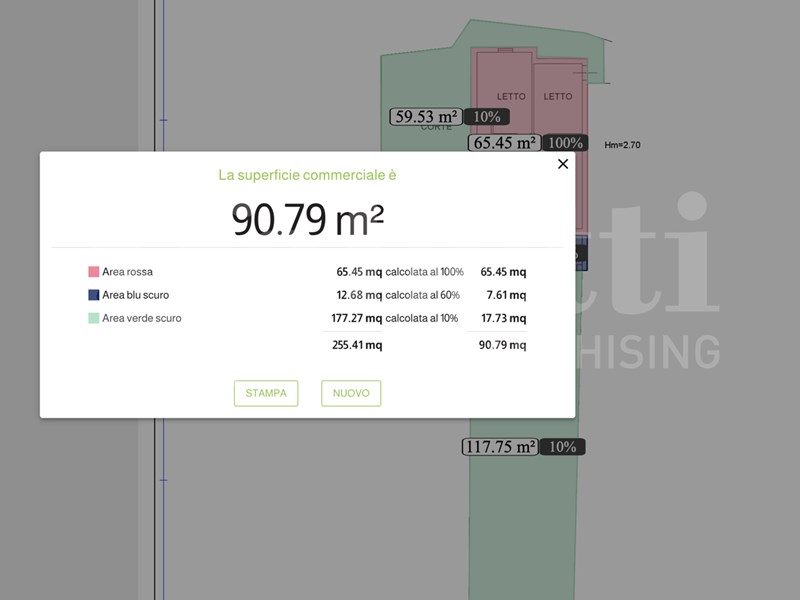Click the right LETTO room on plan
Viewport: 800px width, 600px height.
pos(558,97)
